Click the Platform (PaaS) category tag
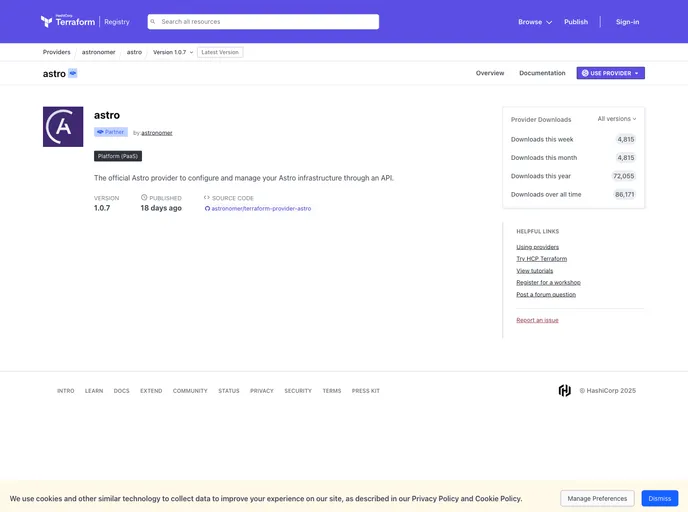 (x=118, y=156)
